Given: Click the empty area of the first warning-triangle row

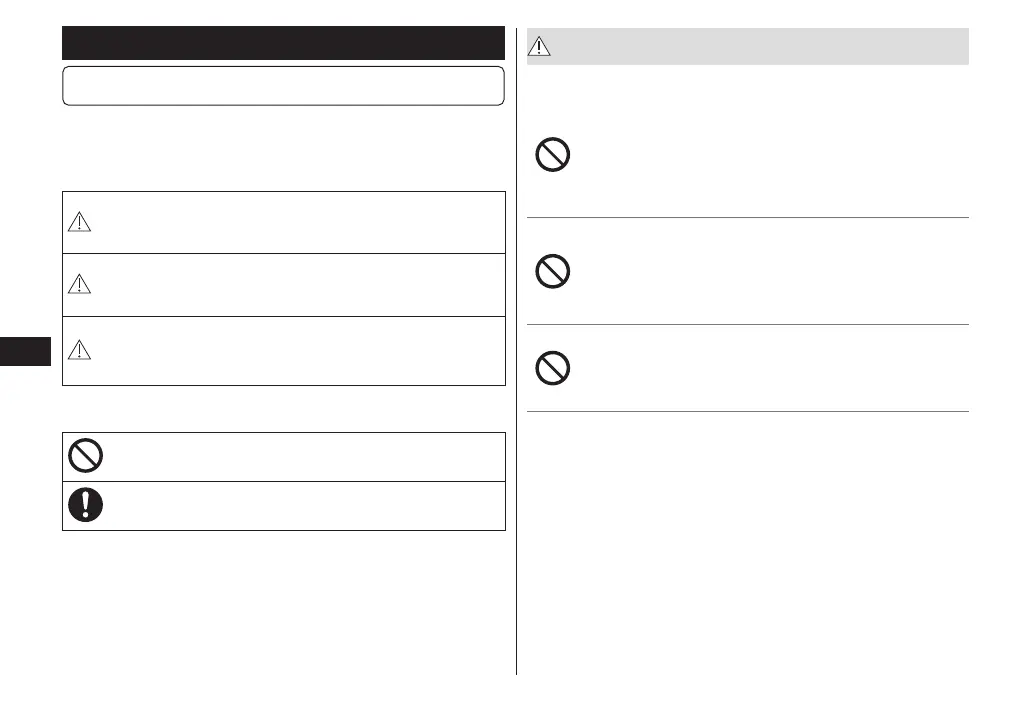Looking at the screenshot, I should (300, 222).
